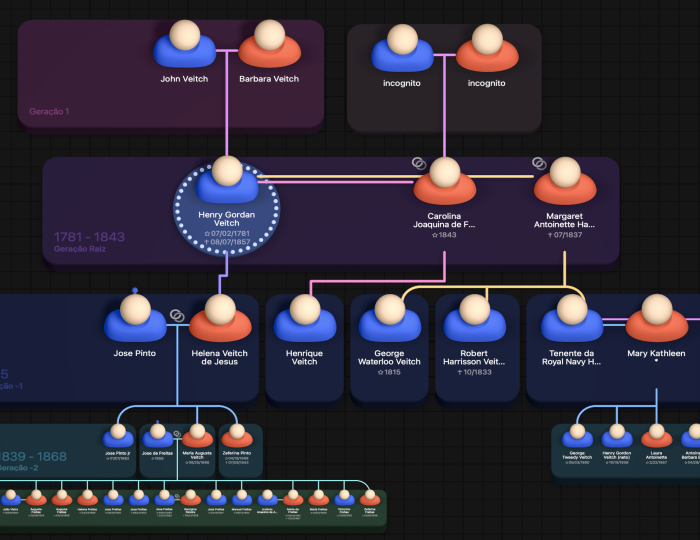Click the female incognito ancestor avatar
This screenshot has height=540, width=700.
click(x=487, y=48)
